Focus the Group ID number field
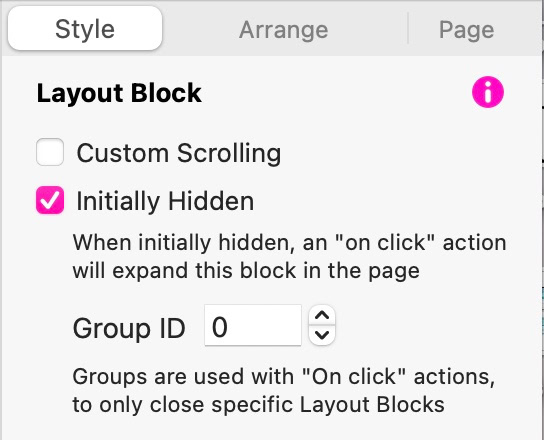 click(x=253, y=325)
